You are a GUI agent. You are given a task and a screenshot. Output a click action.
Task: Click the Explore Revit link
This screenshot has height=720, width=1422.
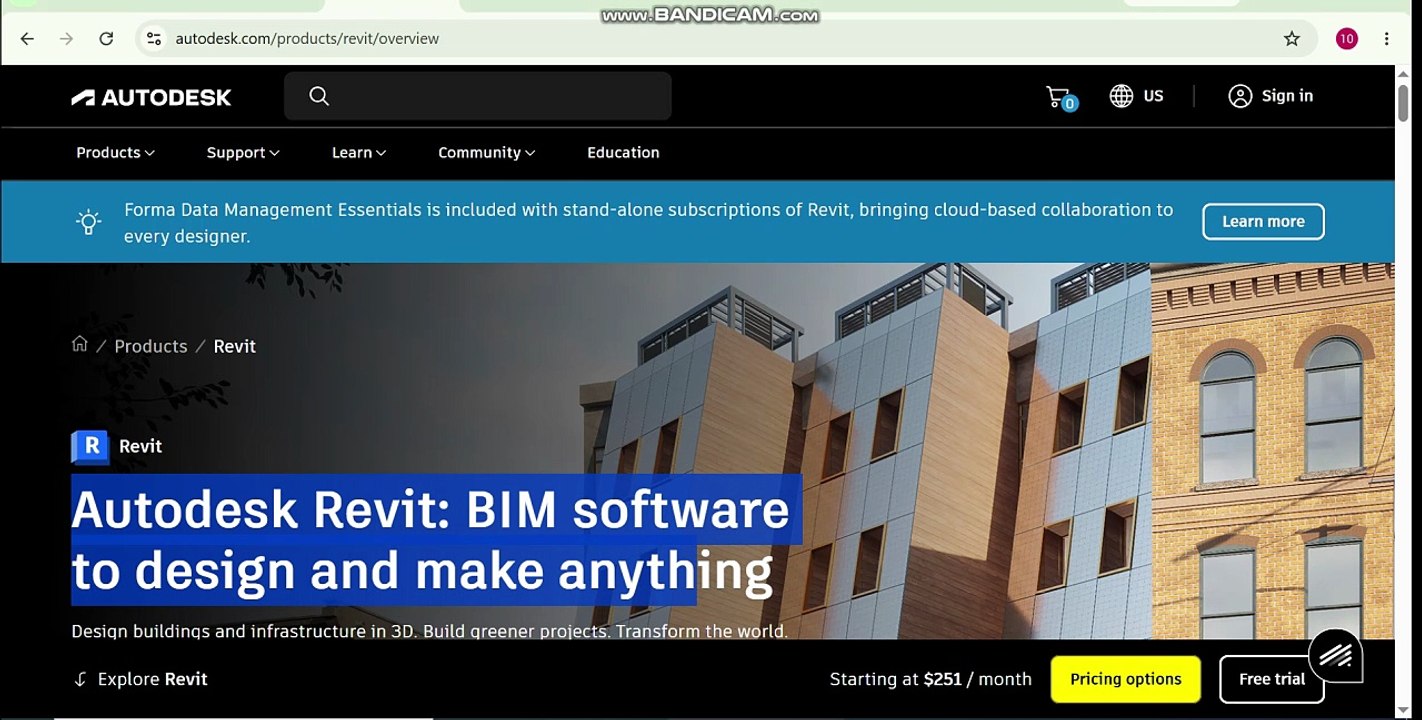click(152, 680)
